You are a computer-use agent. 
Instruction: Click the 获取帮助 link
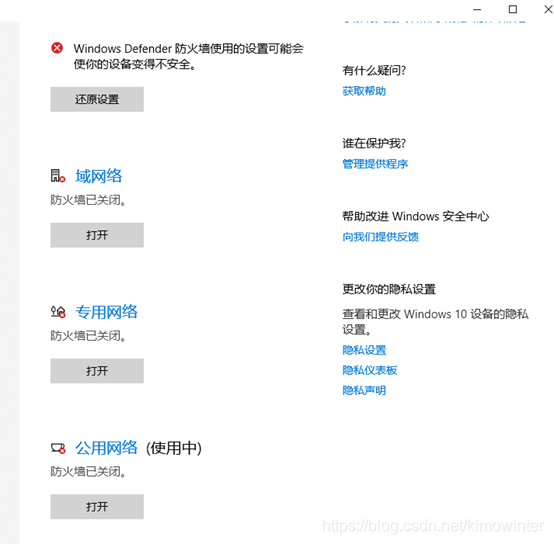(x=364, y=91)
